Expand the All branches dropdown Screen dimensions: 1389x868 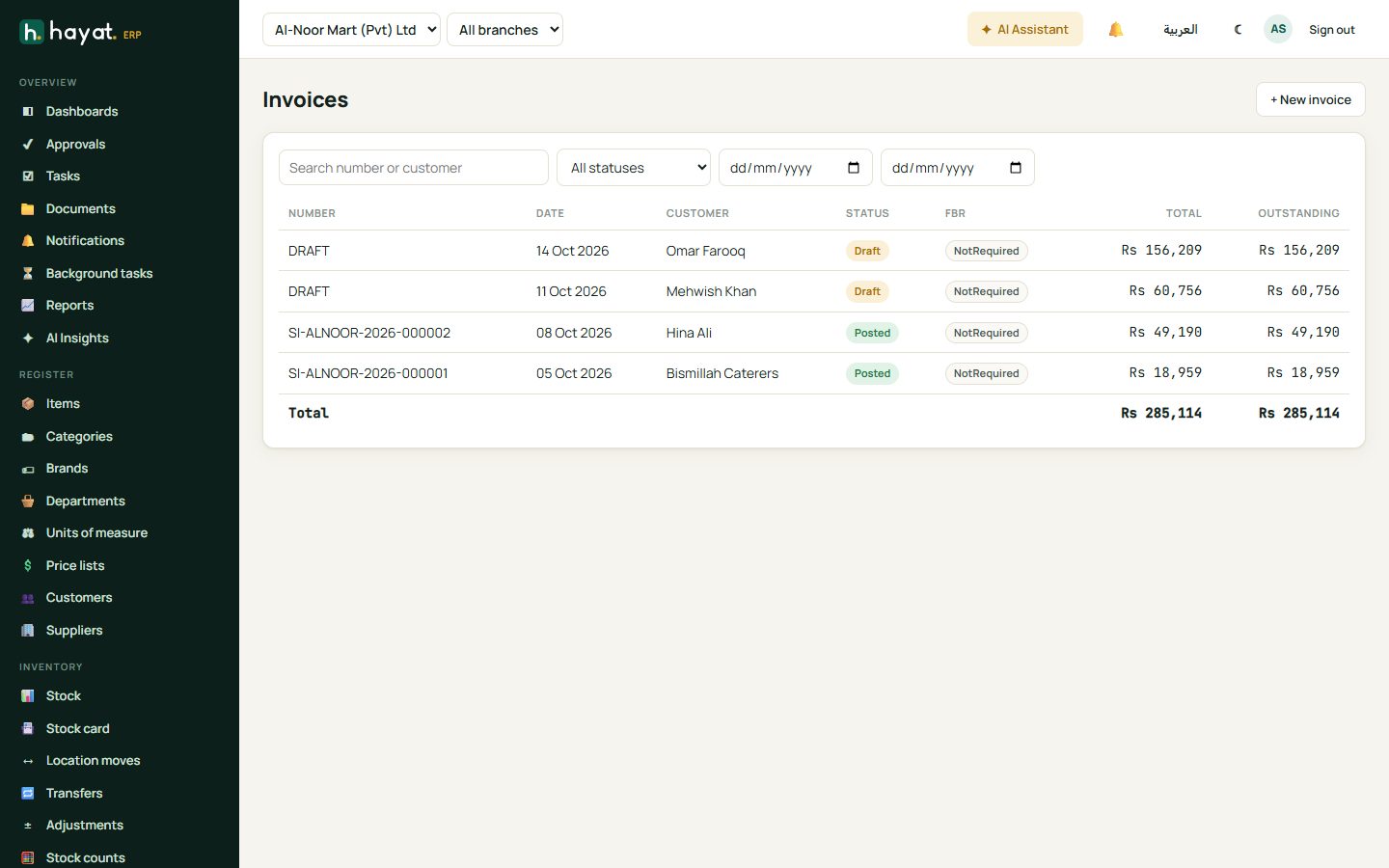[504, 30]
